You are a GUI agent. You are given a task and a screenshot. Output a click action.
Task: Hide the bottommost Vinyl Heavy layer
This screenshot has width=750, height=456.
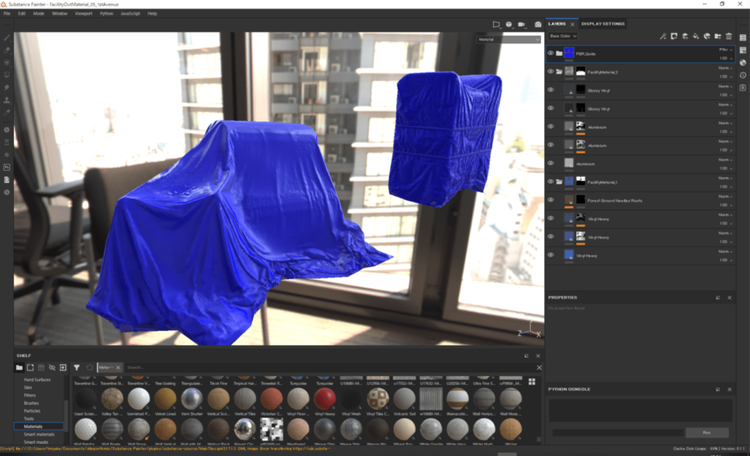tap(551, 255)
